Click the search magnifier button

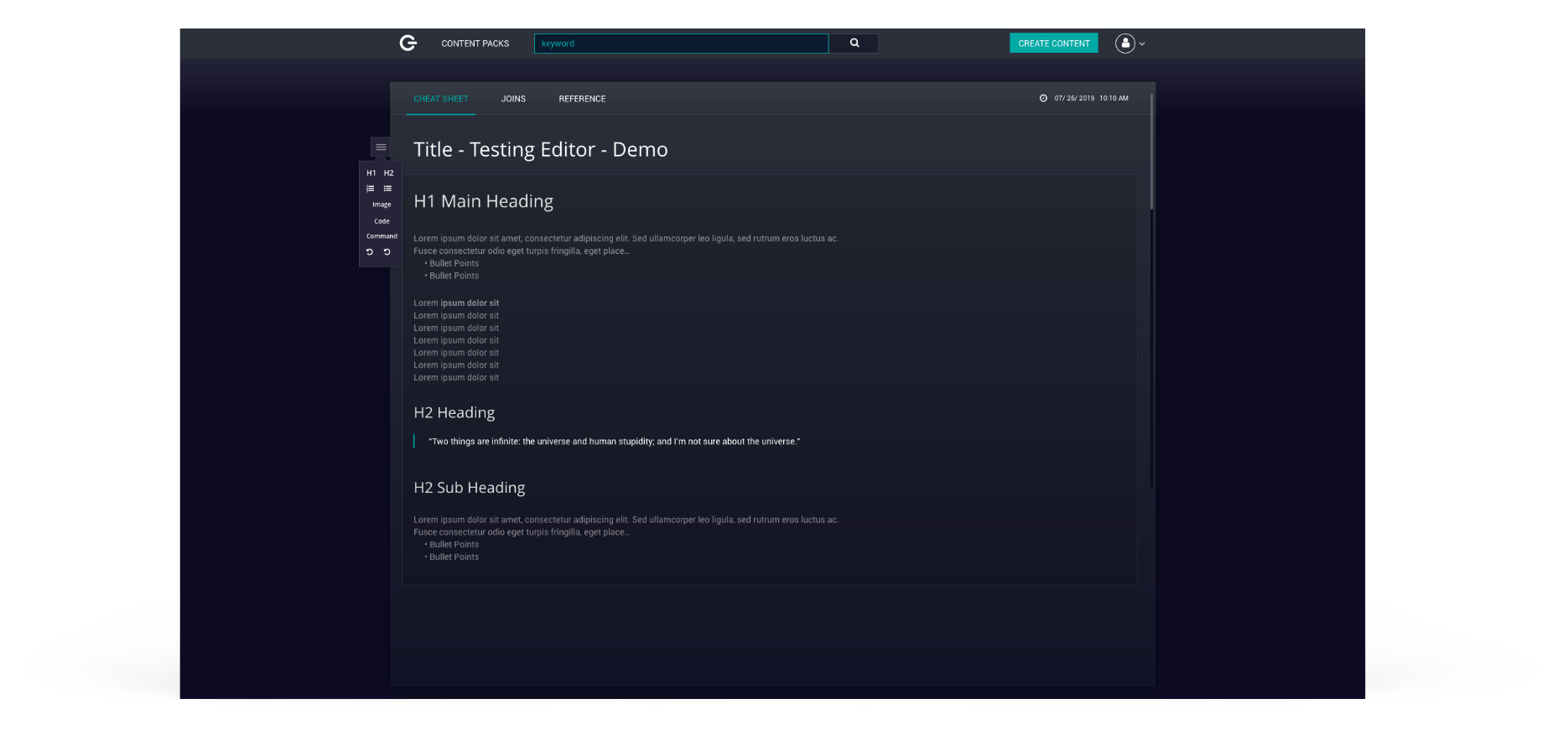pyautogui.click(x=854, y=43)
